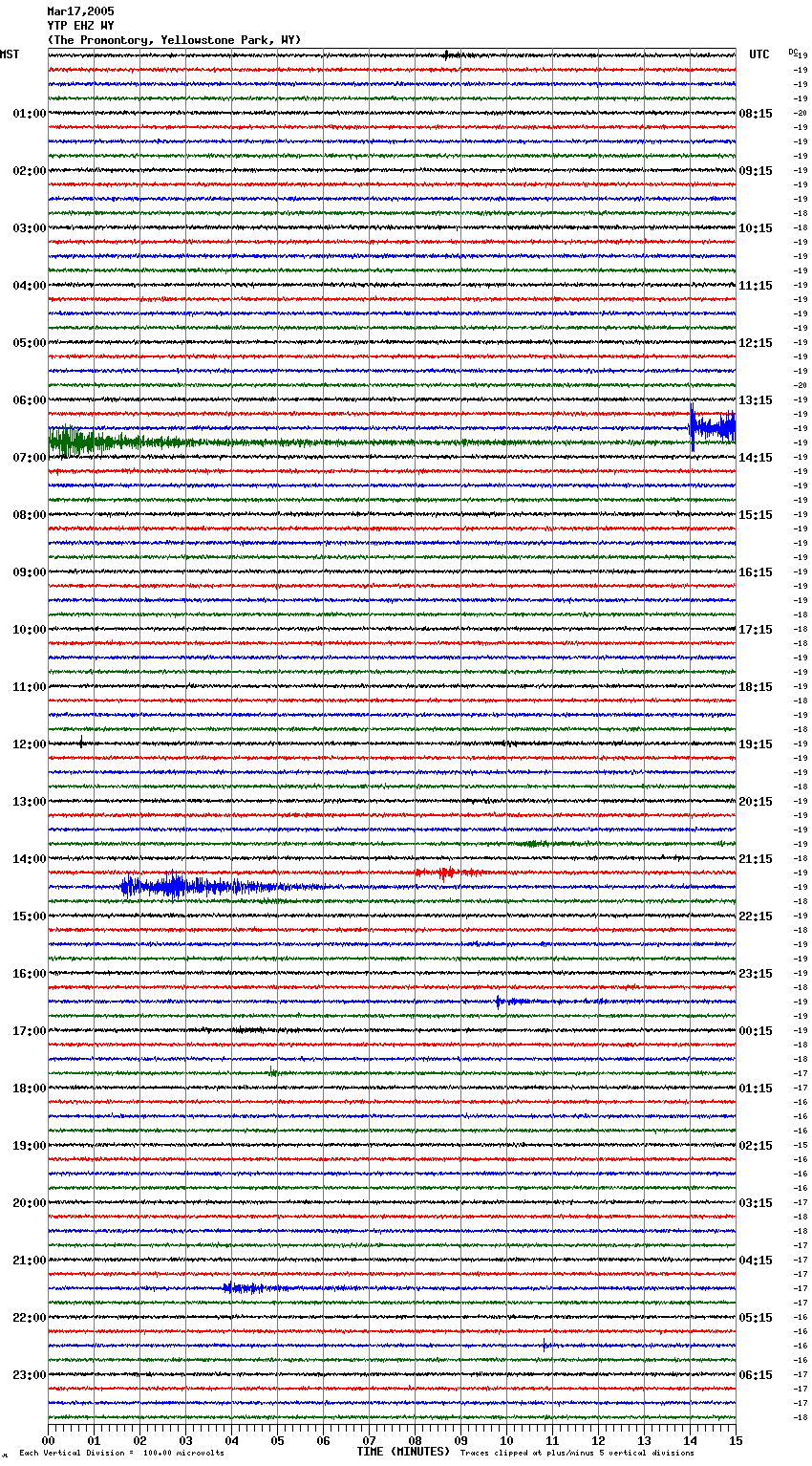
Task: Pick the 14:15 UTC time label
Action: (x=756, y=458)
